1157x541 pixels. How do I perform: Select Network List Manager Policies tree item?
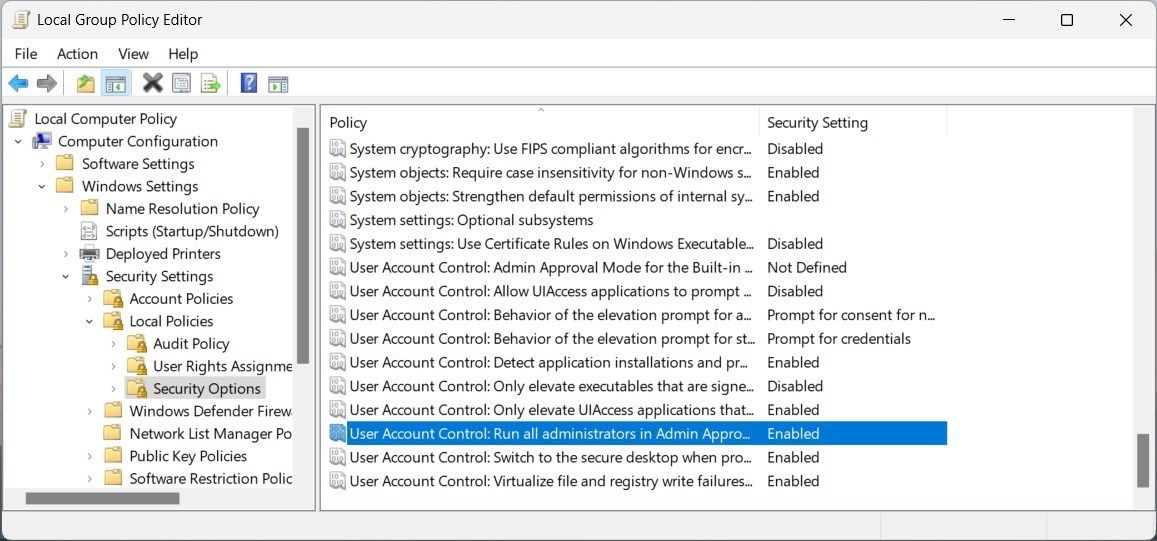pyautogui.click(x=210, y=433)
